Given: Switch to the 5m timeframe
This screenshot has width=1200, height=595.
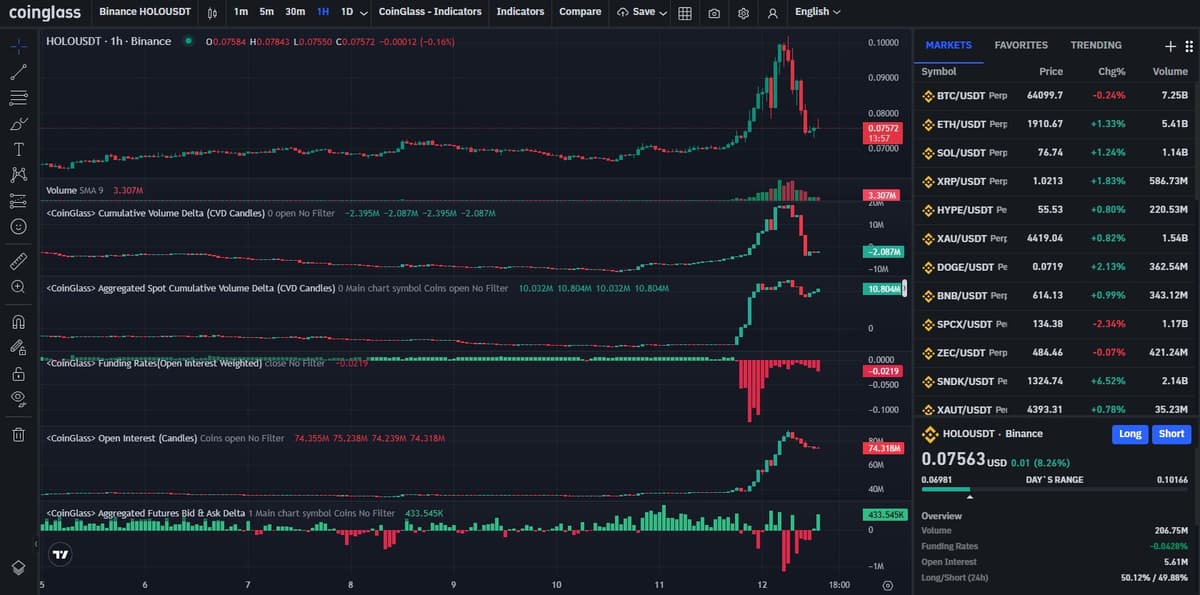Looking at the screenshot, I should tap(266, 12).
